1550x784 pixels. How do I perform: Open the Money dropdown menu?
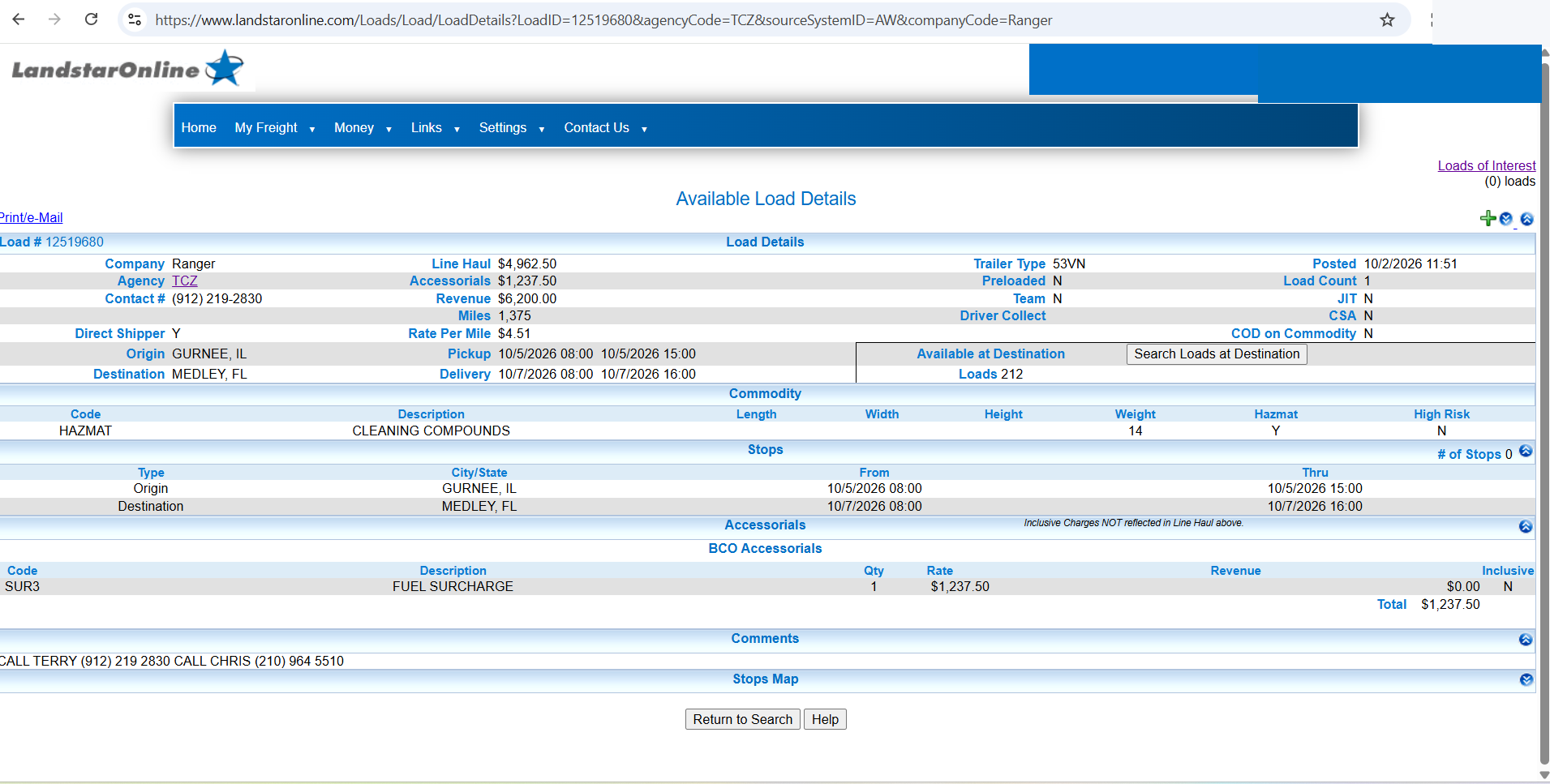[x=363, y=127]
